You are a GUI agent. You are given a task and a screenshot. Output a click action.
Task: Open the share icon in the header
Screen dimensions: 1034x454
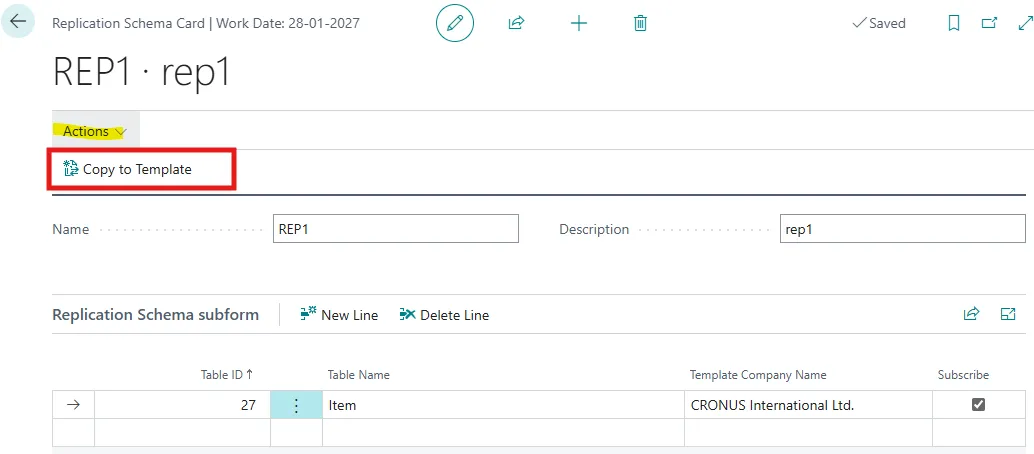516,24
